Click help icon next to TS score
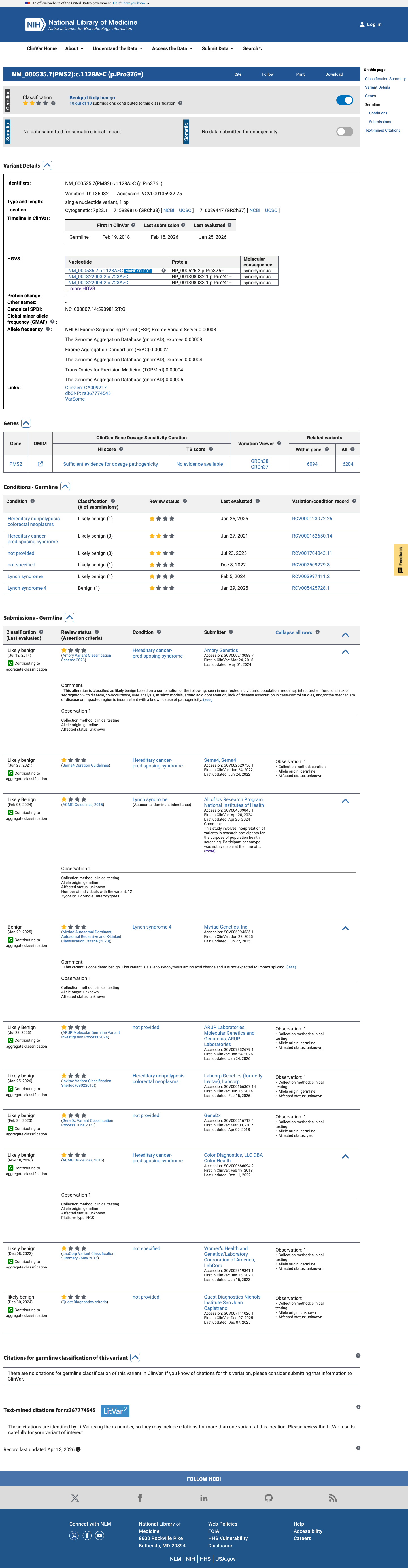The height and width of the screenshot is (1568, 408). point(211,449)
